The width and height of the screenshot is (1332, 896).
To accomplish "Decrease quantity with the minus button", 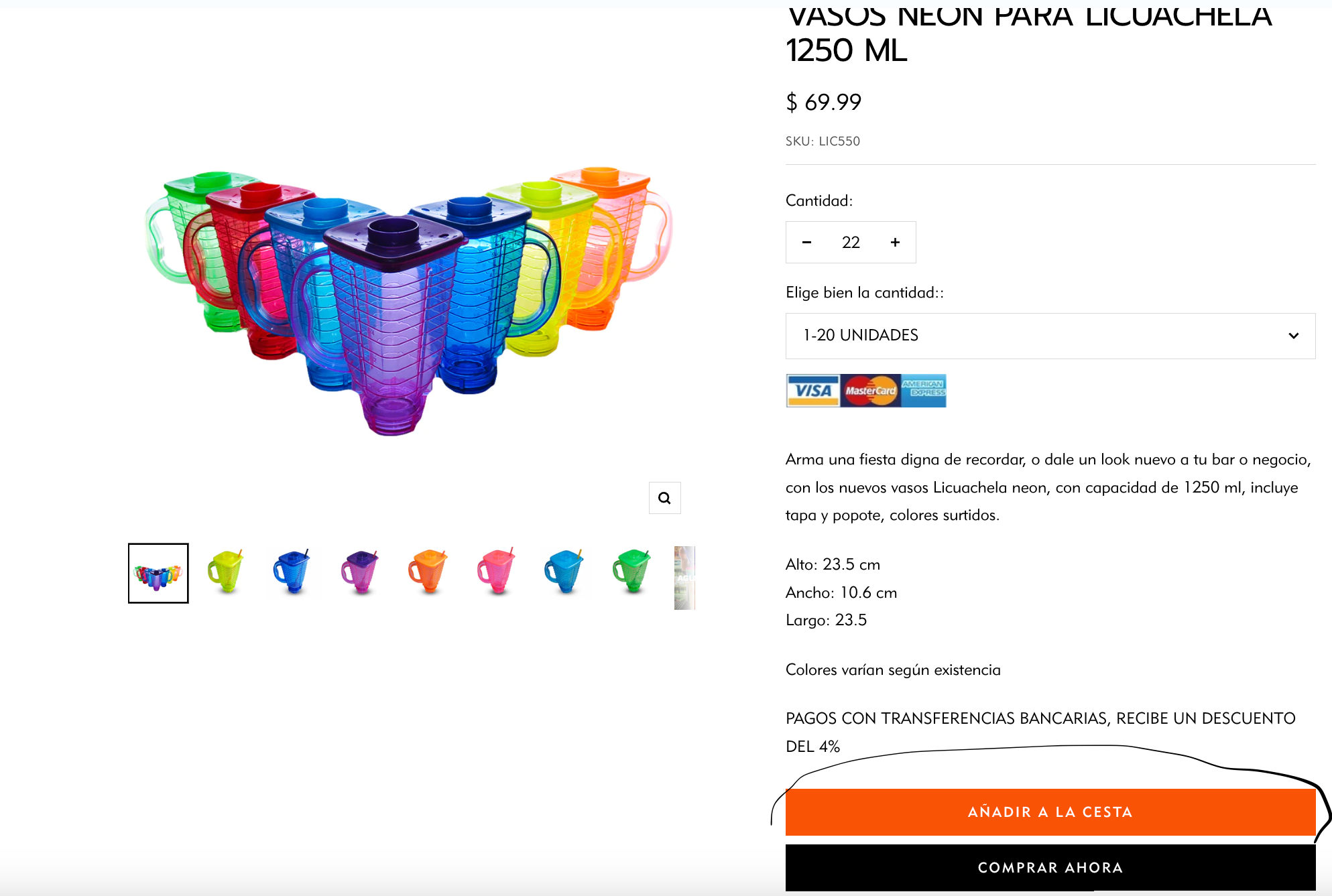I will (x=807, y=243).
